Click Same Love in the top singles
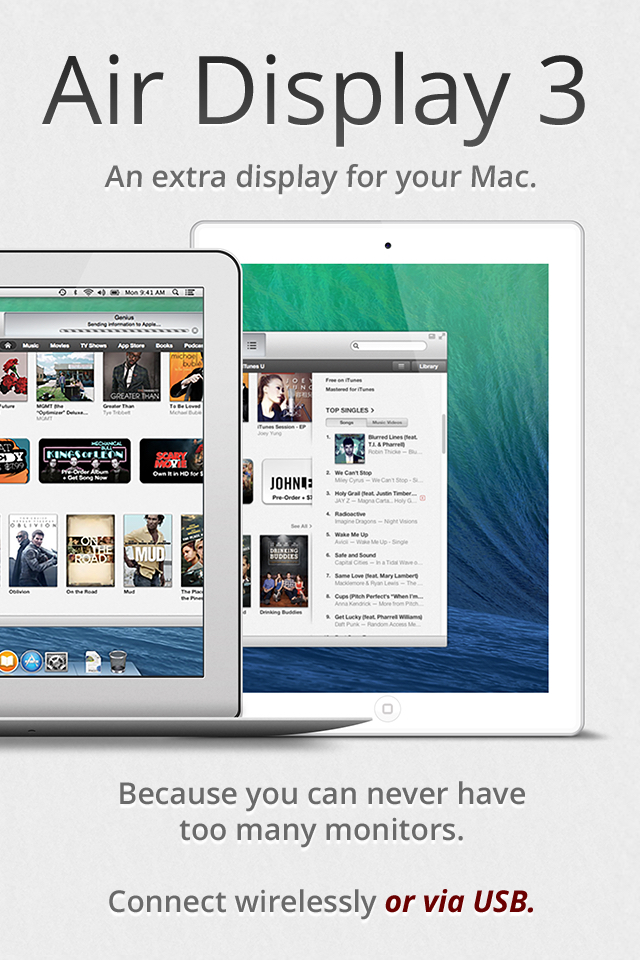Image resolution: width=640 pixels, height=960 pixels. tap(376, 576)
